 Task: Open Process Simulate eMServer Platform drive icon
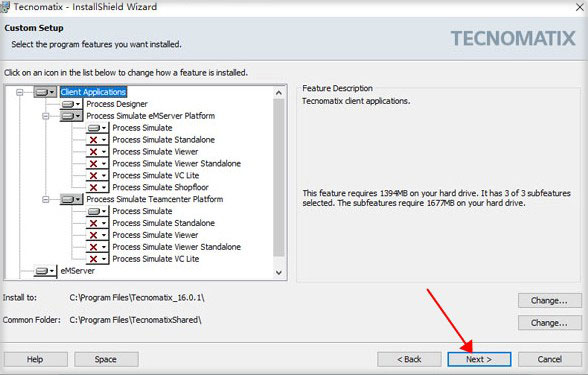click(x=71, y=116)
